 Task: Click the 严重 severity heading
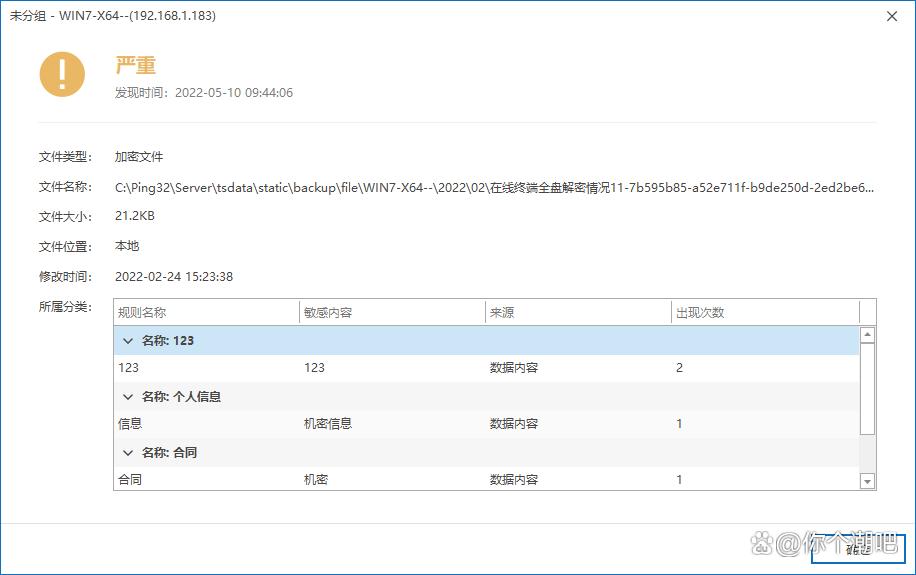pos(136,65)
